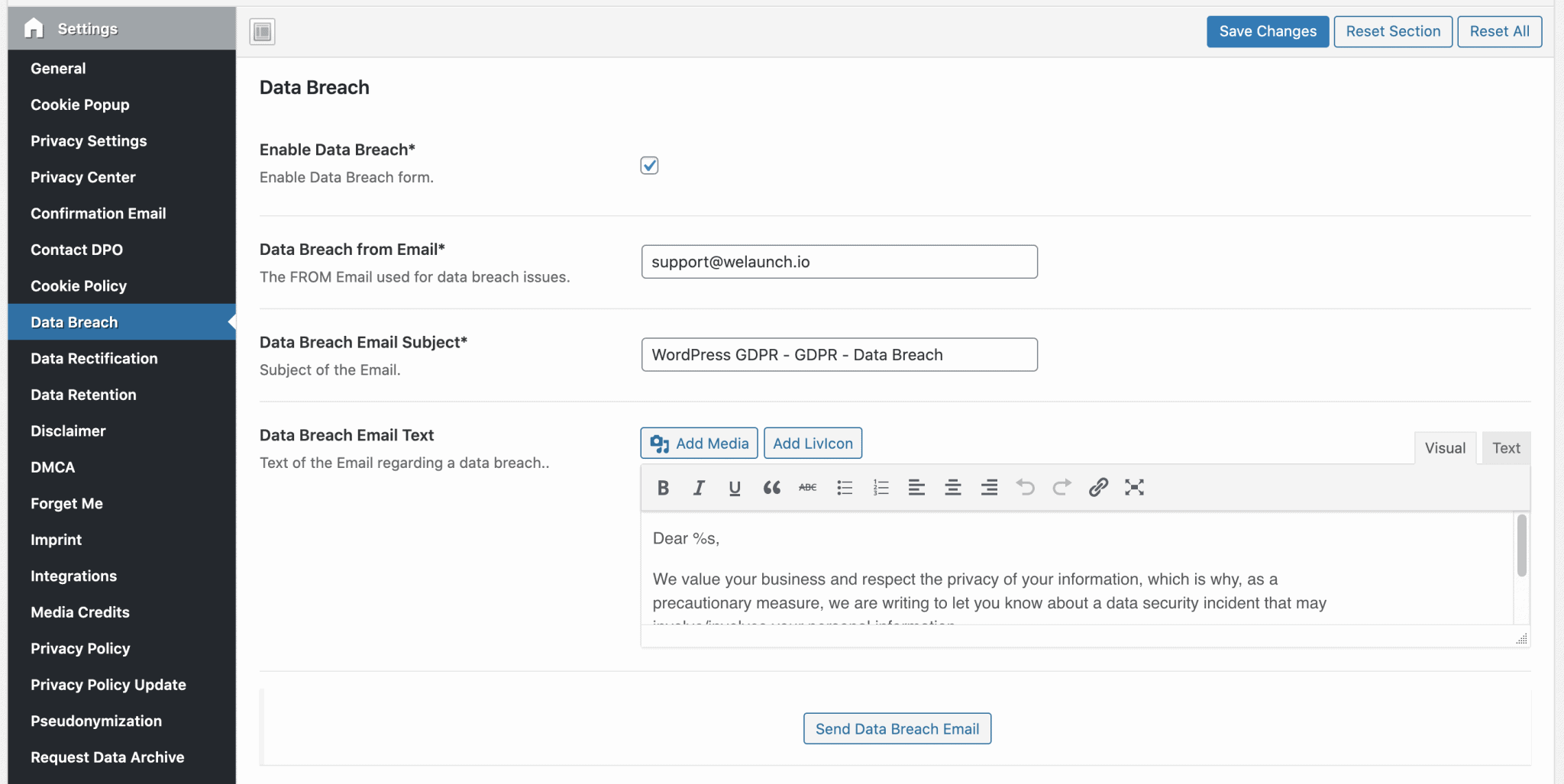Image resolution: width=1564 pixels, height=784 pixels.
Task: Insert a blockquote in the email text
Action: click(771, 487)
